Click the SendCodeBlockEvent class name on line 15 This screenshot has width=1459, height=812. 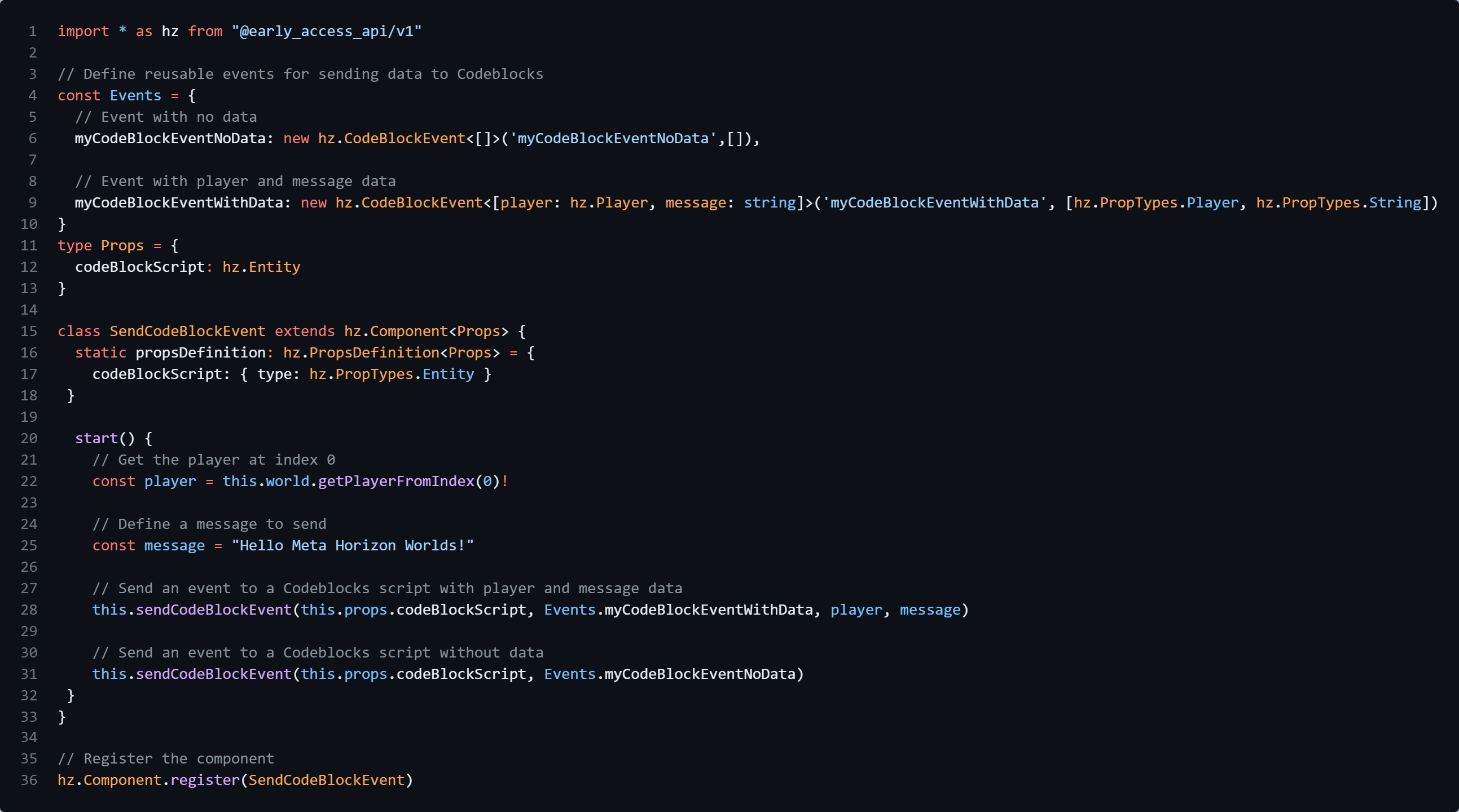point(187,331)
